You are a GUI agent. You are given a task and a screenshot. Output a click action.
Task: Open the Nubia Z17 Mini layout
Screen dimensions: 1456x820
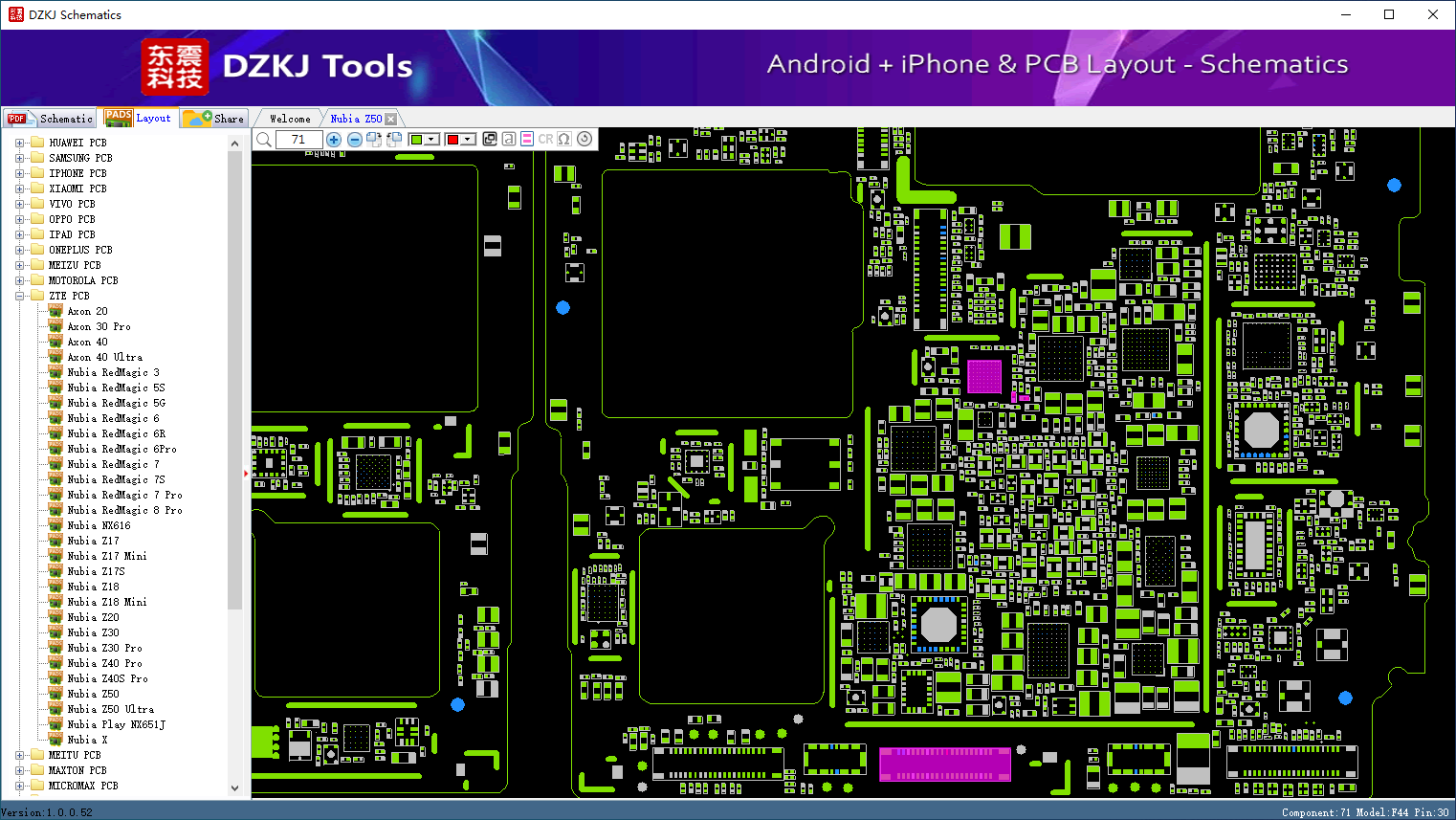point(107,556)
